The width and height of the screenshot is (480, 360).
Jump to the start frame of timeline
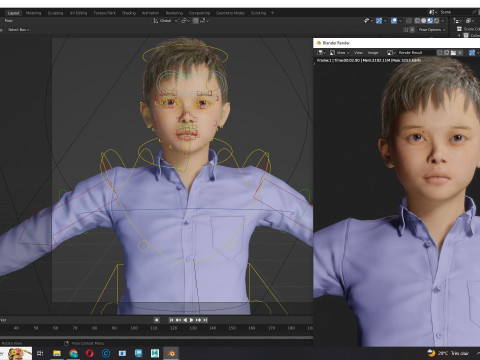coord(171,320)
